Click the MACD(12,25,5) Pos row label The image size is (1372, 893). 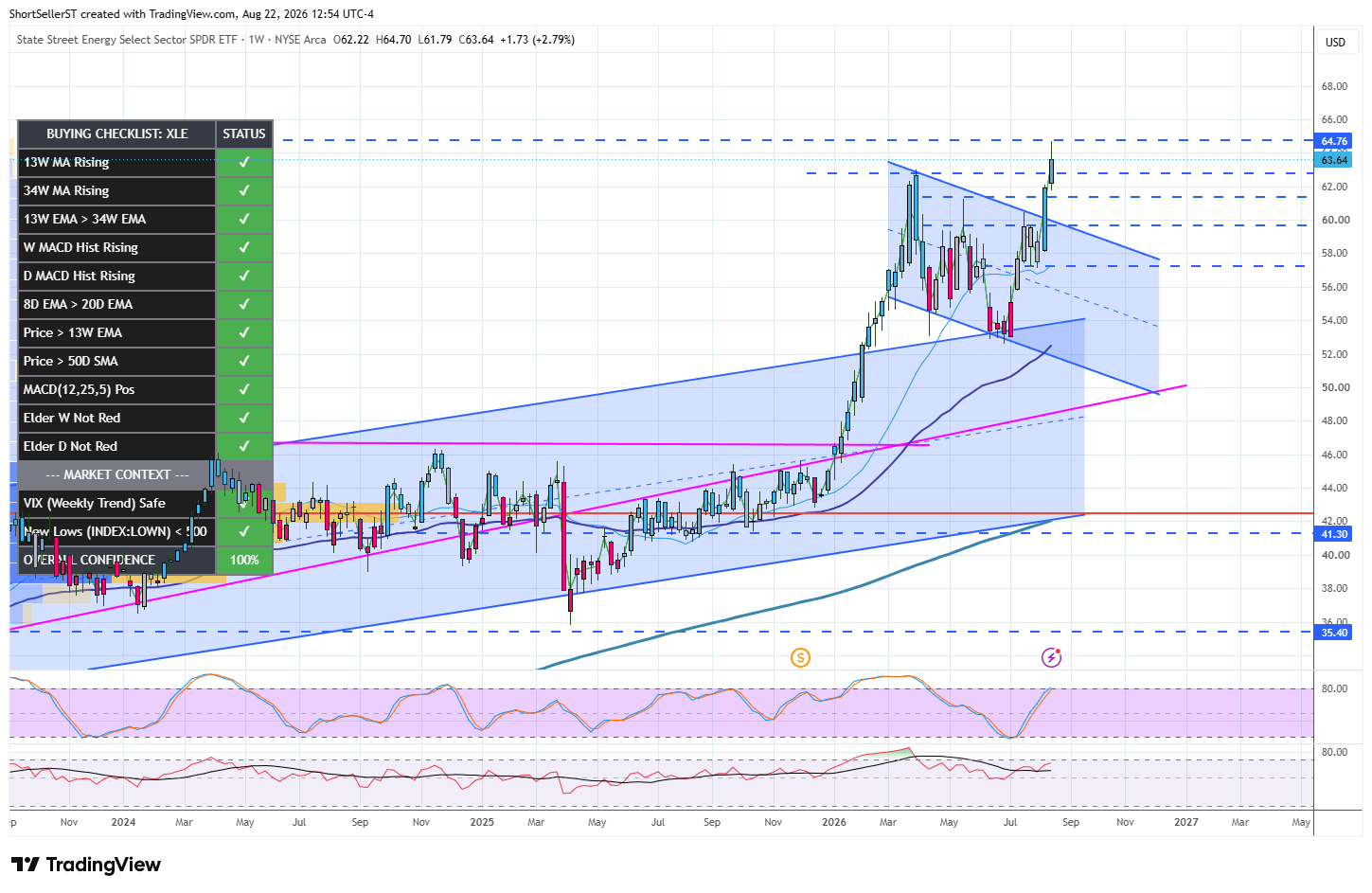click(x=80, y=389)
